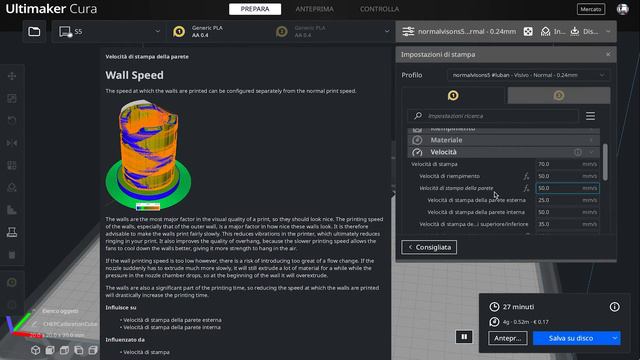Viewport: 640px width, 360px height.
Task: Click the extruder 2 Generic PLA icon
Action: click(282, 31)
